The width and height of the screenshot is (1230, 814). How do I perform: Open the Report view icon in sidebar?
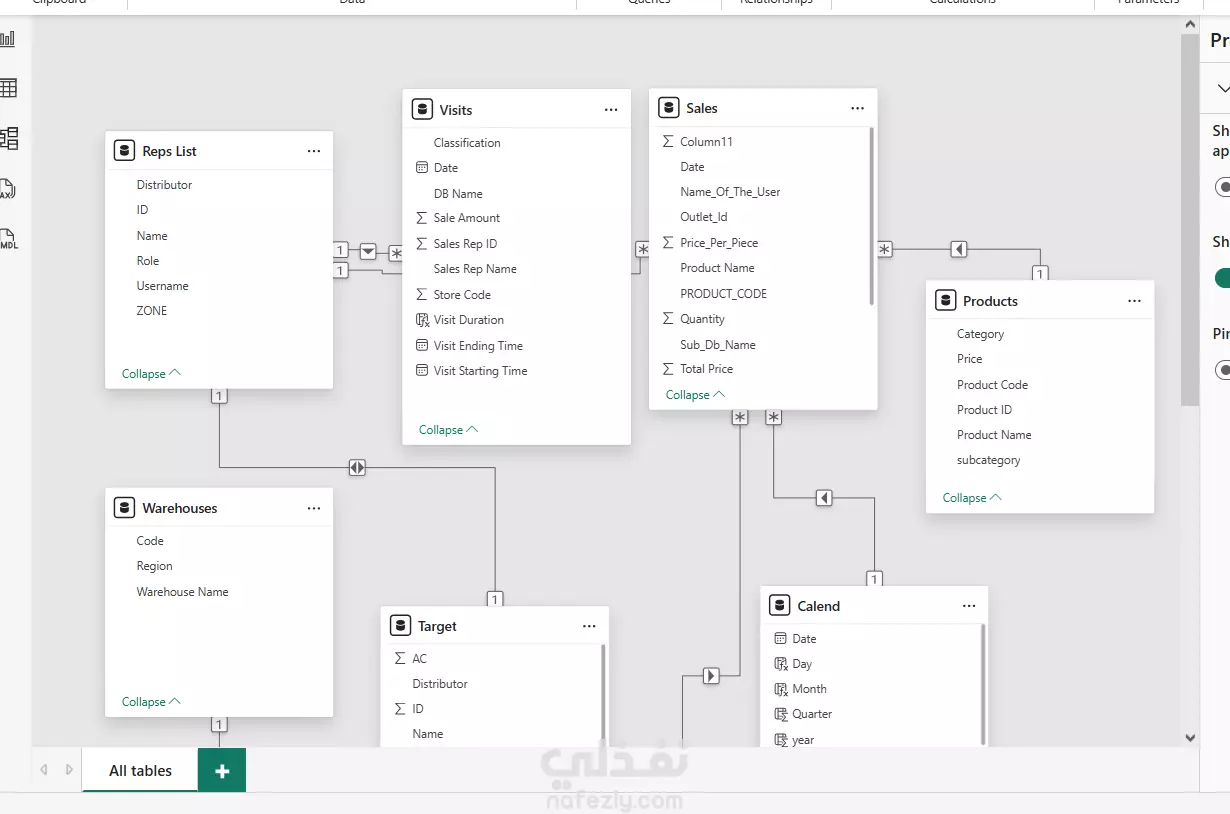[x=8, y=39]
